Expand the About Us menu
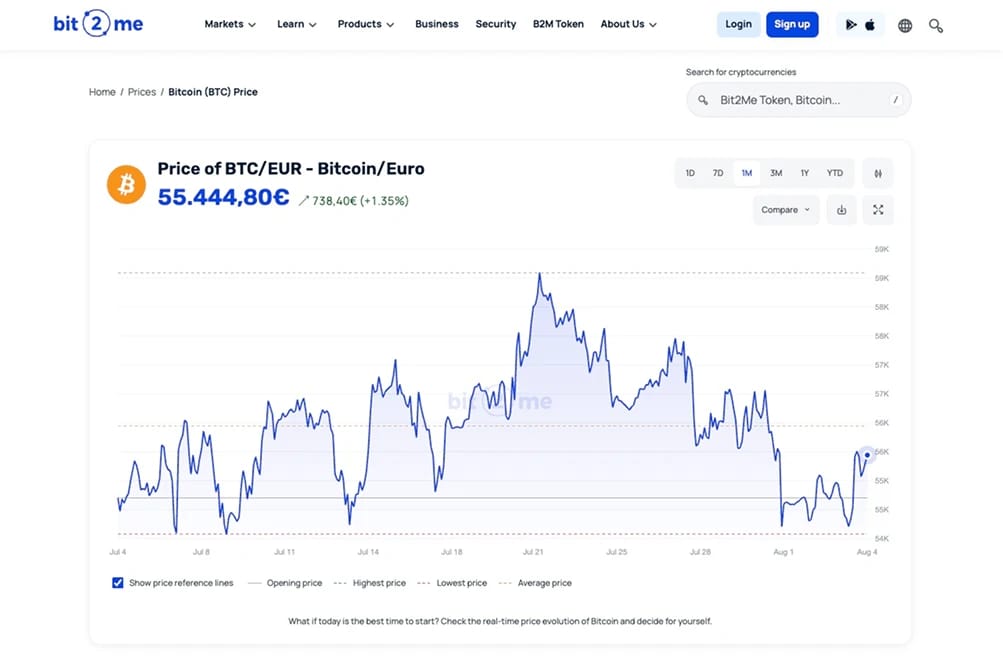Image resolution: width=1003 pixels, height=661 pixels. pyautogui.click(x=629, y=24)
